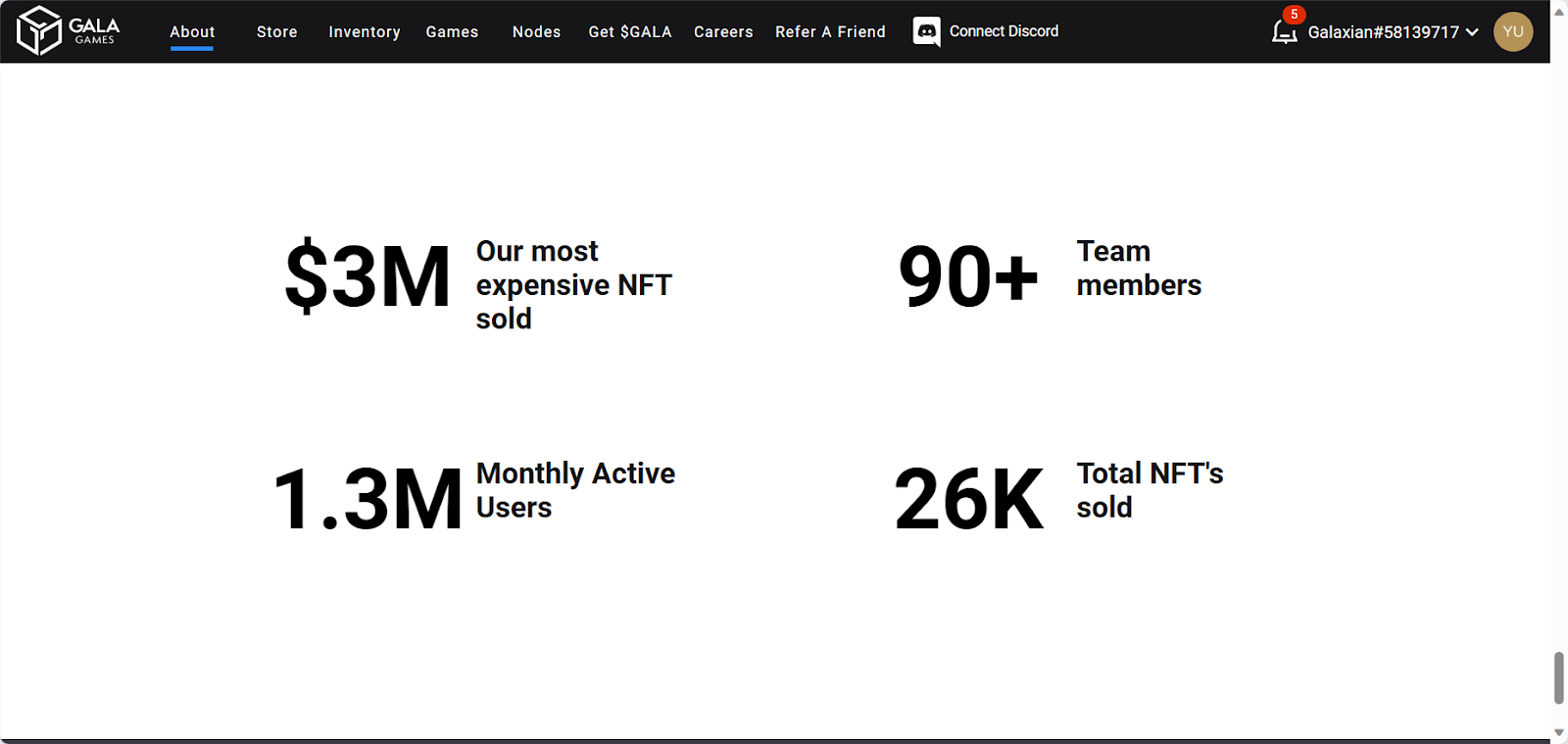Click the scrollbar down arrow
This screenshot has width=1568, height=744.
coord(1558,732)
